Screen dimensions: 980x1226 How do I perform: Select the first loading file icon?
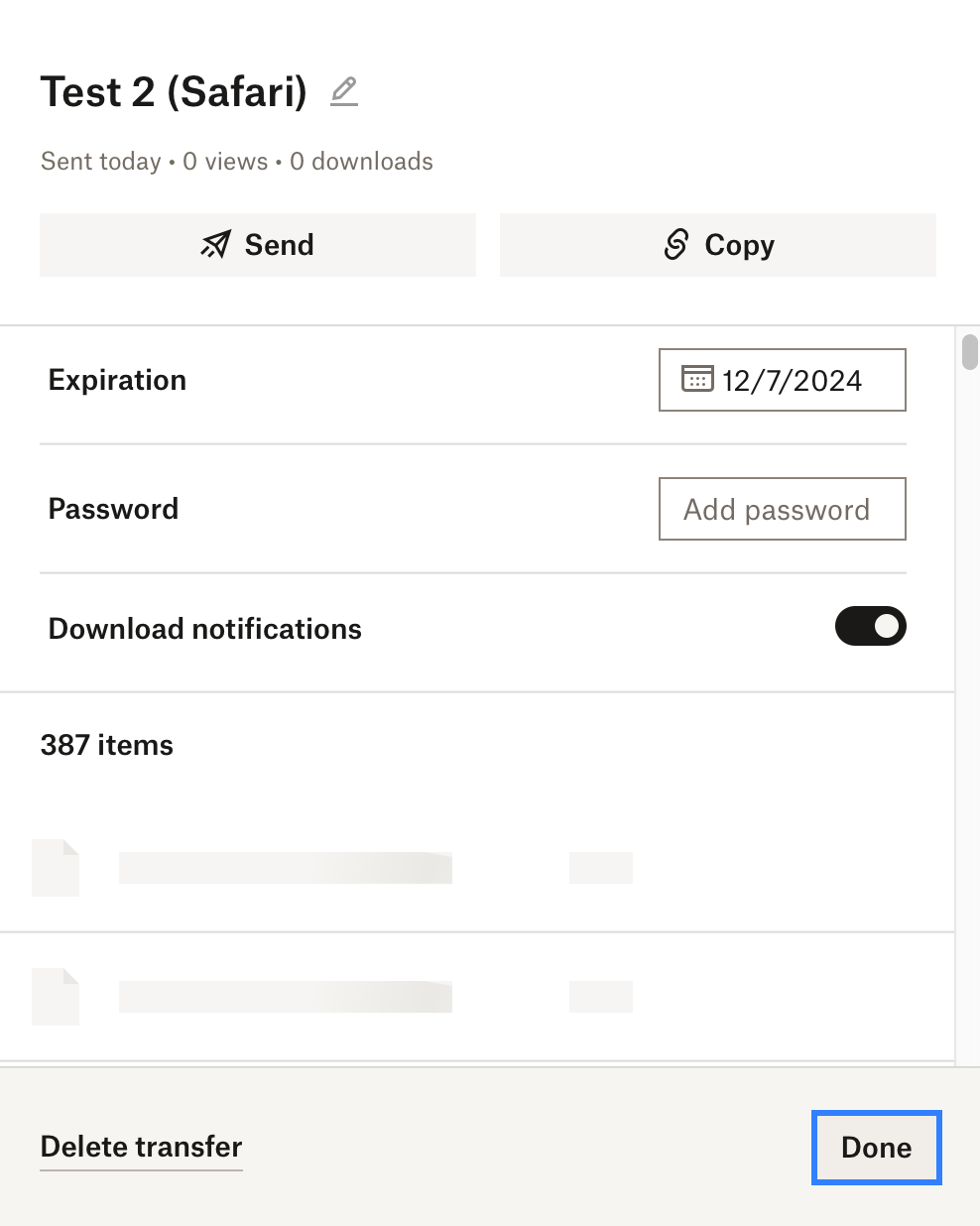pos(56,868)
